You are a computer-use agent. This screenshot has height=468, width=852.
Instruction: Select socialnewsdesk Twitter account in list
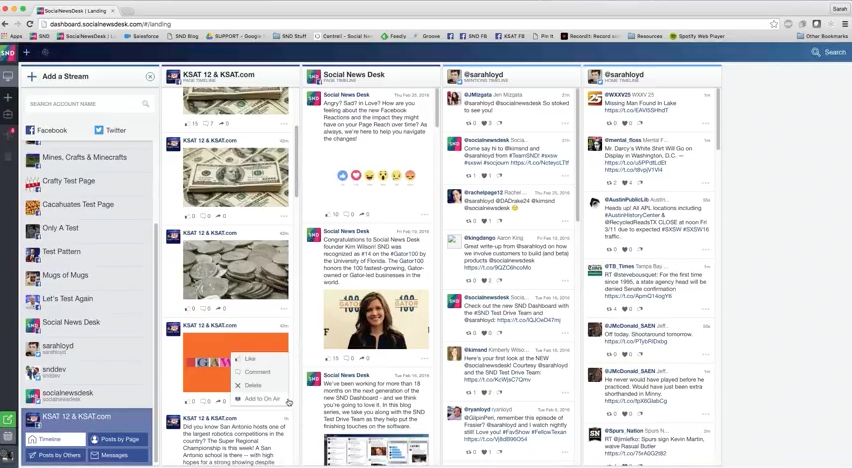pos(89,395)
